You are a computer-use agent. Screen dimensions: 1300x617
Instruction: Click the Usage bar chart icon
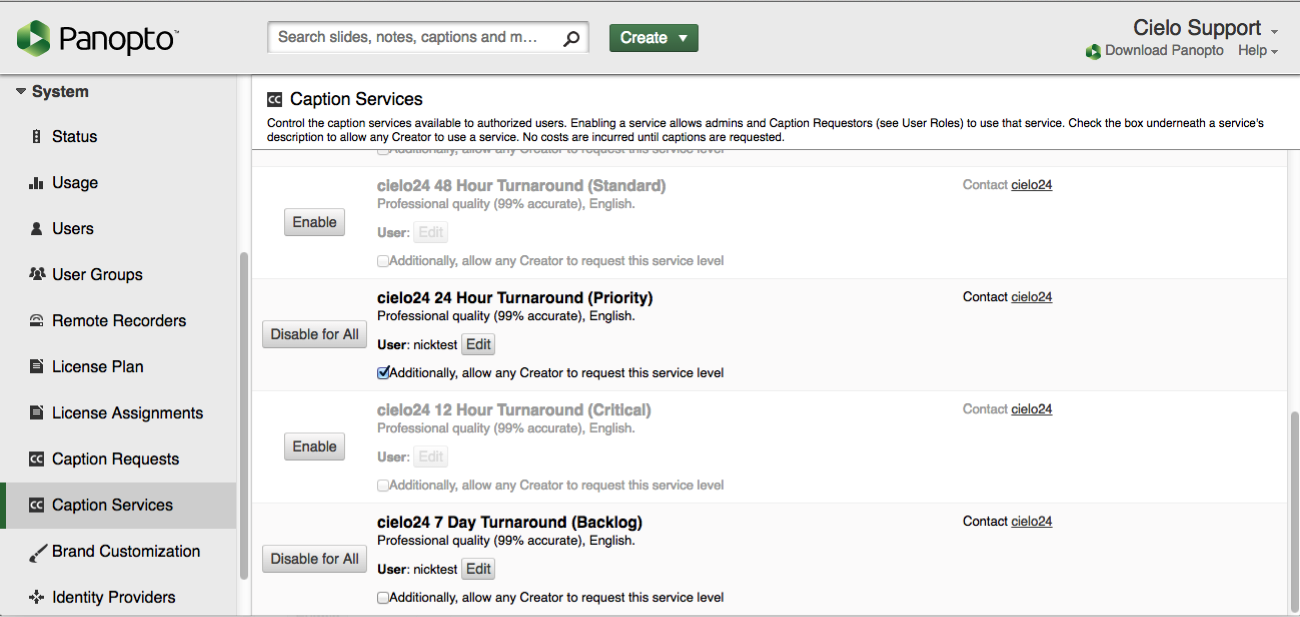point(37,183)
